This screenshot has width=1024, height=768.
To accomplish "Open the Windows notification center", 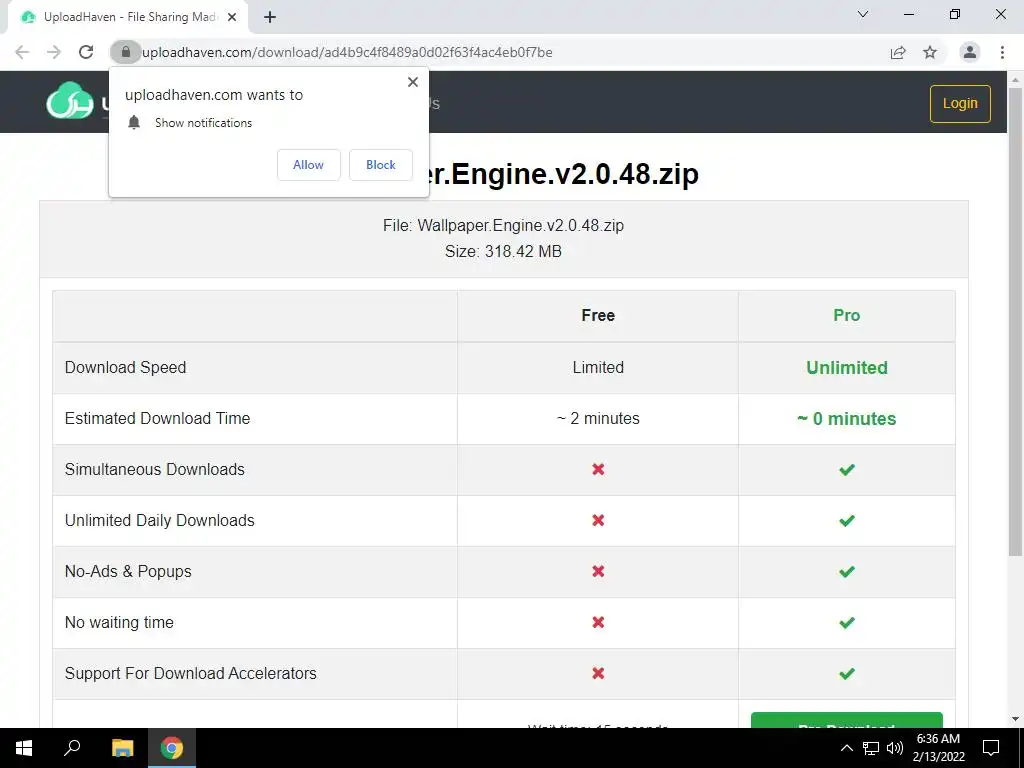I will click(x=991, y=748).
